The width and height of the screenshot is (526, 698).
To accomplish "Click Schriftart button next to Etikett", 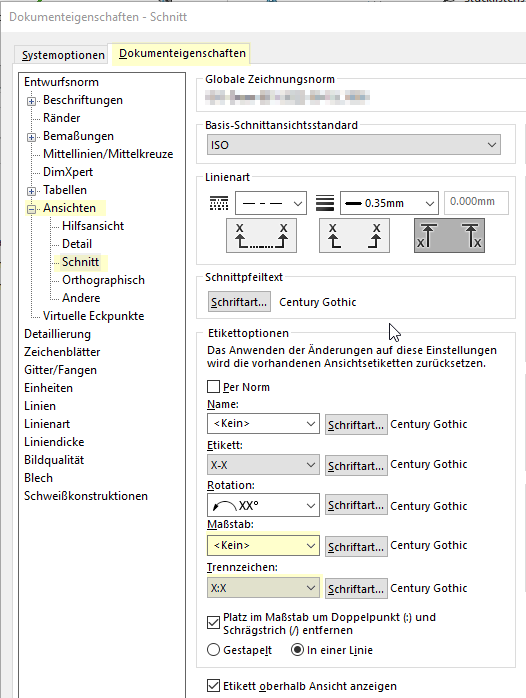I will coord(356,466).
